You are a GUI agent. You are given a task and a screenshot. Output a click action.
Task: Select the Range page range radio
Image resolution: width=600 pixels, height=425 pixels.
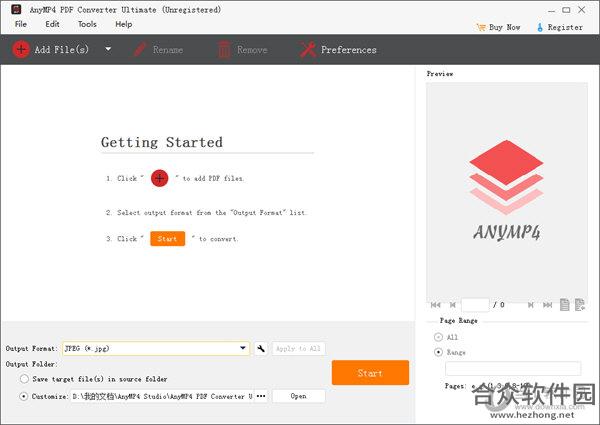click(x=439, y=352)
